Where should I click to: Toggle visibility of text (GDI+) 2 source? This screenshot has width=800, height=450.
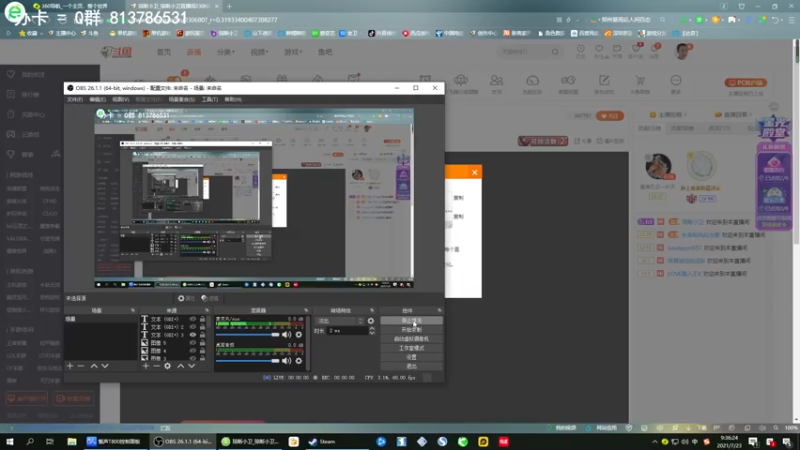click(193, 327)
